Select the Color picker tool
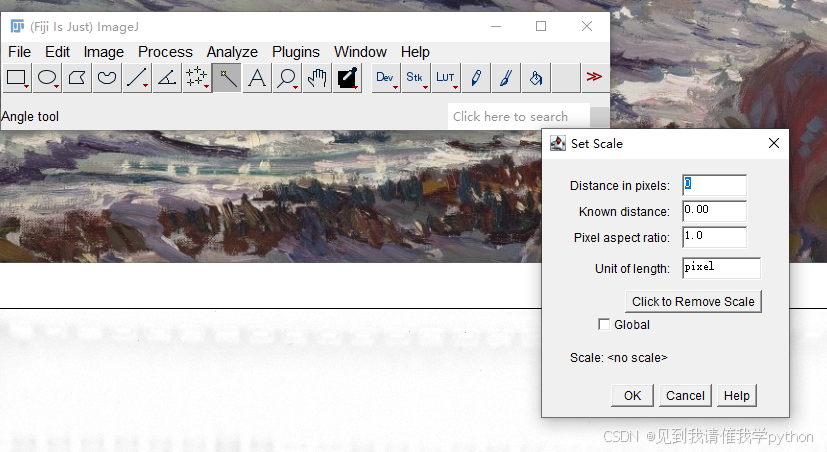827x452 pixels. (347, 78)
